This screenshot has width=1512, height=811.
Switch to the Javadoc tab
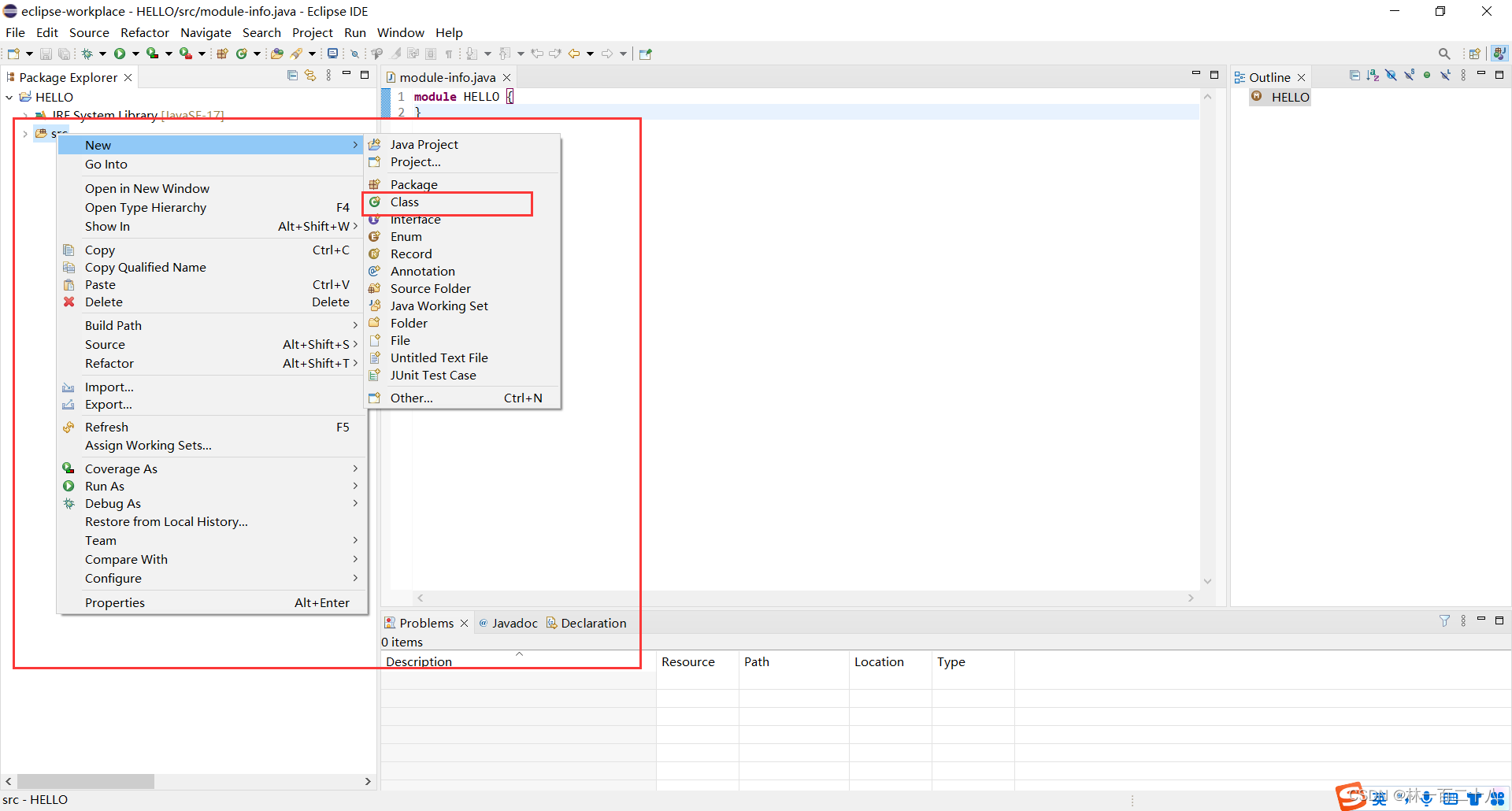pos(508,623)
